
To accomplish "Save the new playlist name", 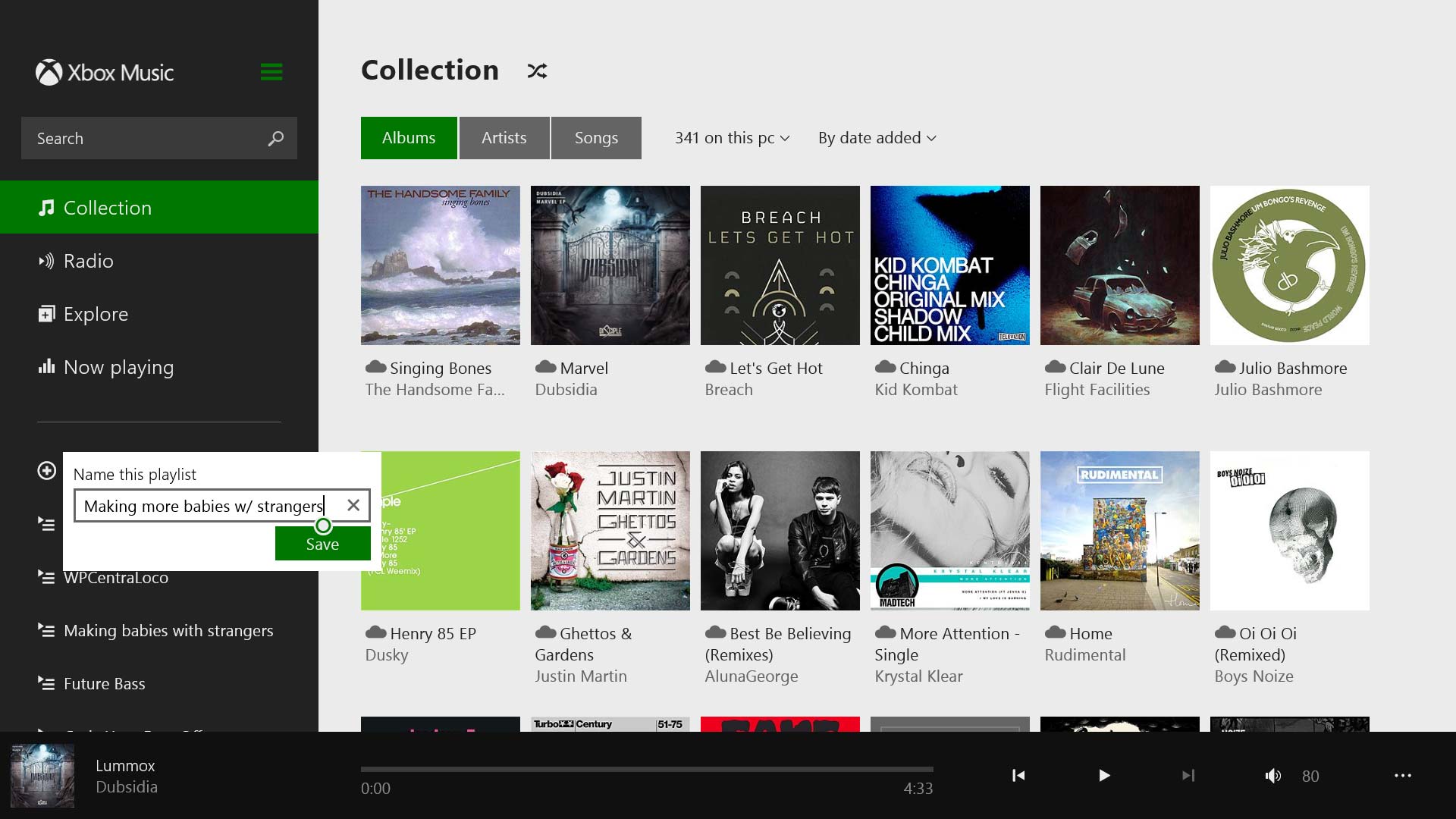I will coord(322,544).
